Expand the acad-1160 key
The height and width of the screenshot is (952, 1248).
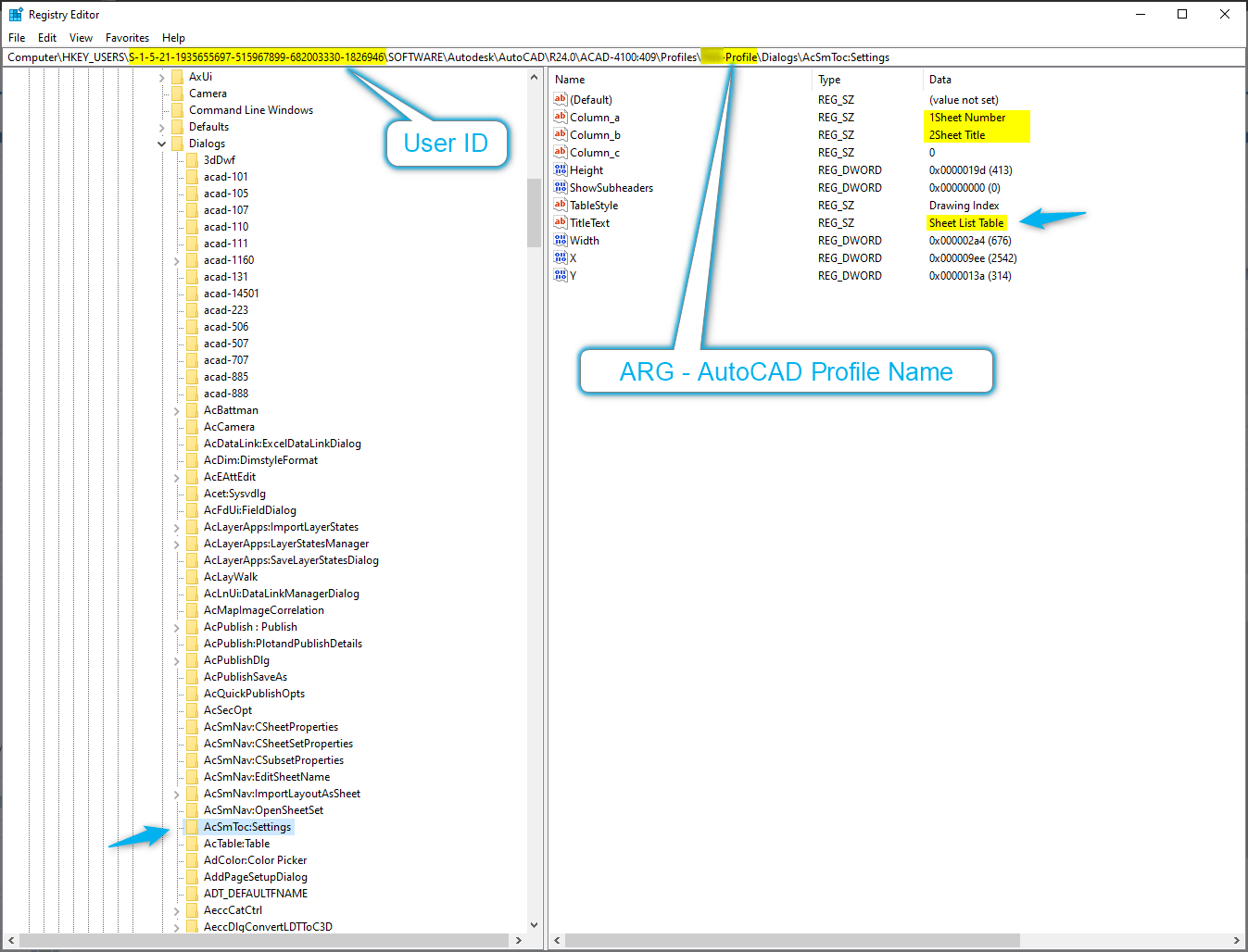click(x=177, y=260)
